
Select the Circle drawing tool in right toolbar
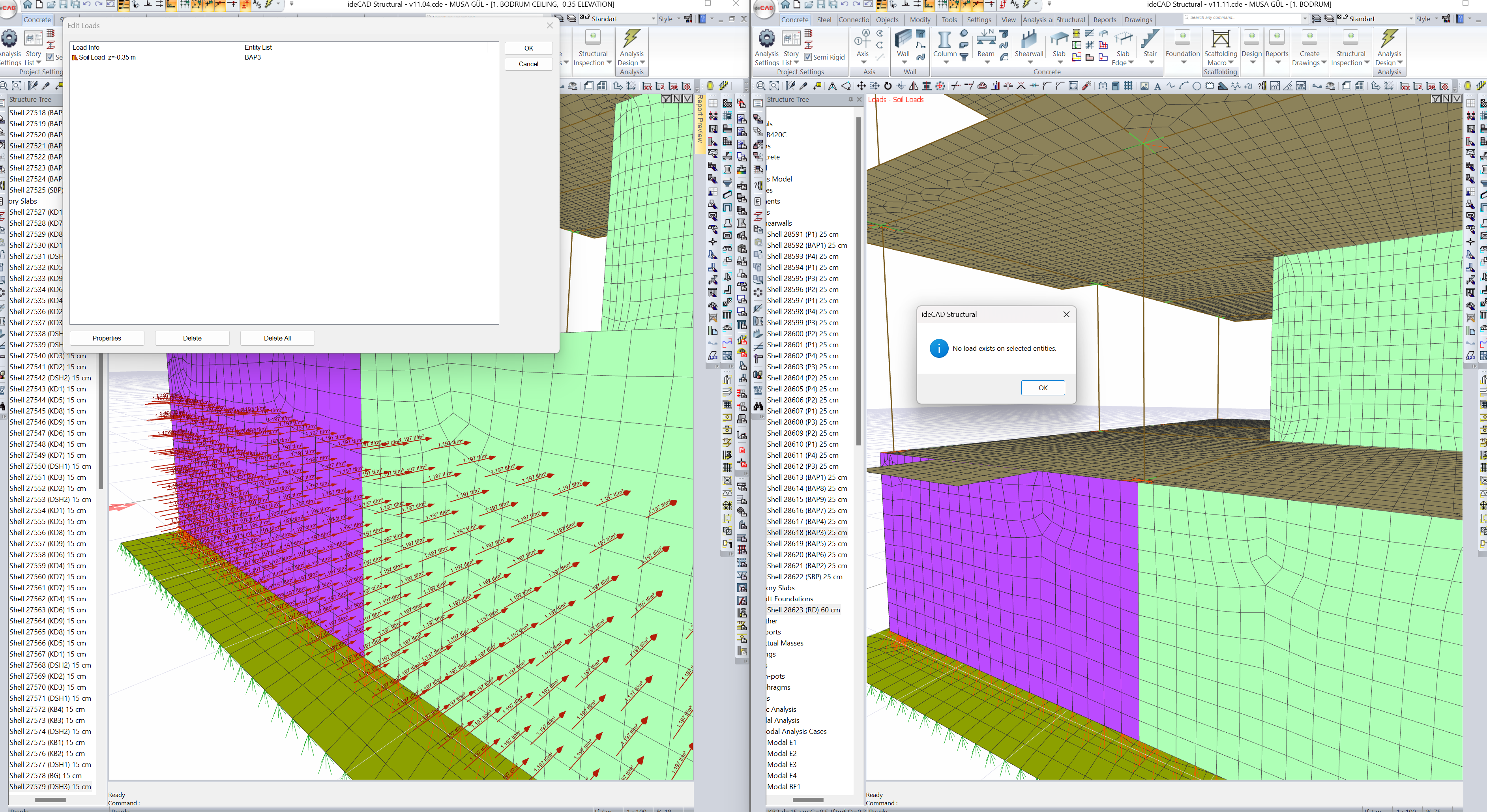[x=1197, y=86]
